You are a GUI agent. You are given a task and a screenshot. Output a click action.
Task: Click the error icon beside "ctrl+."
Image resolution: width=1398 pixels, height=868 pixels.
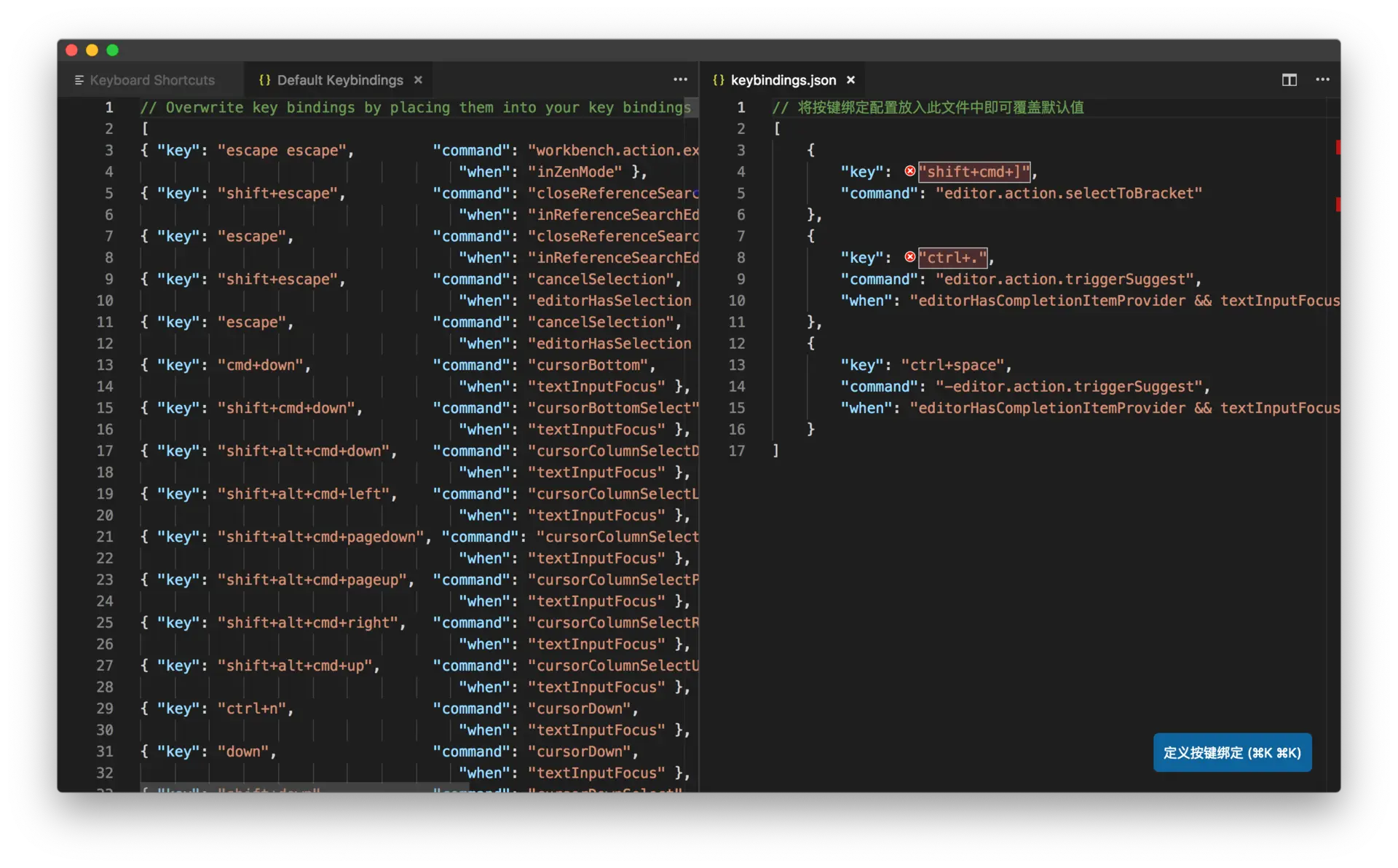point(909,257)
